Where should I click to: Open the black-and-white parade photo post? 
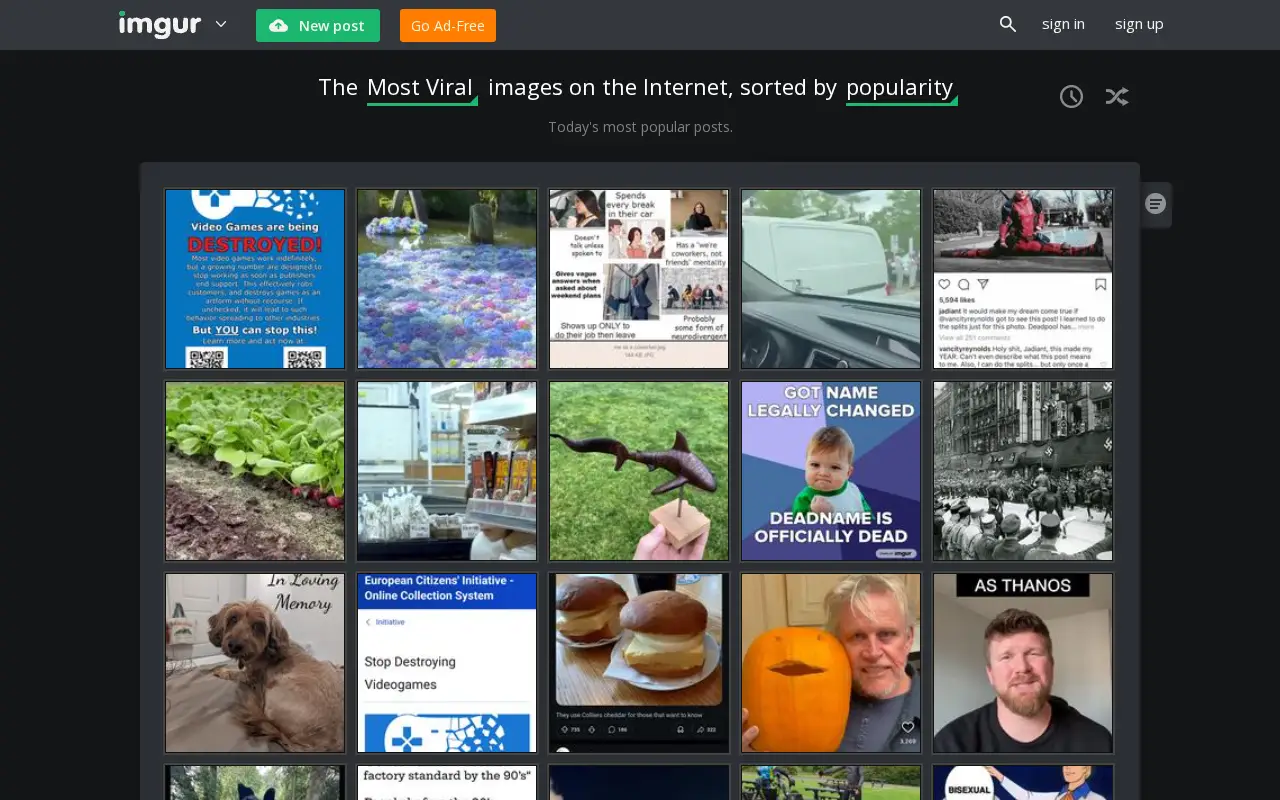(1023, 471)
